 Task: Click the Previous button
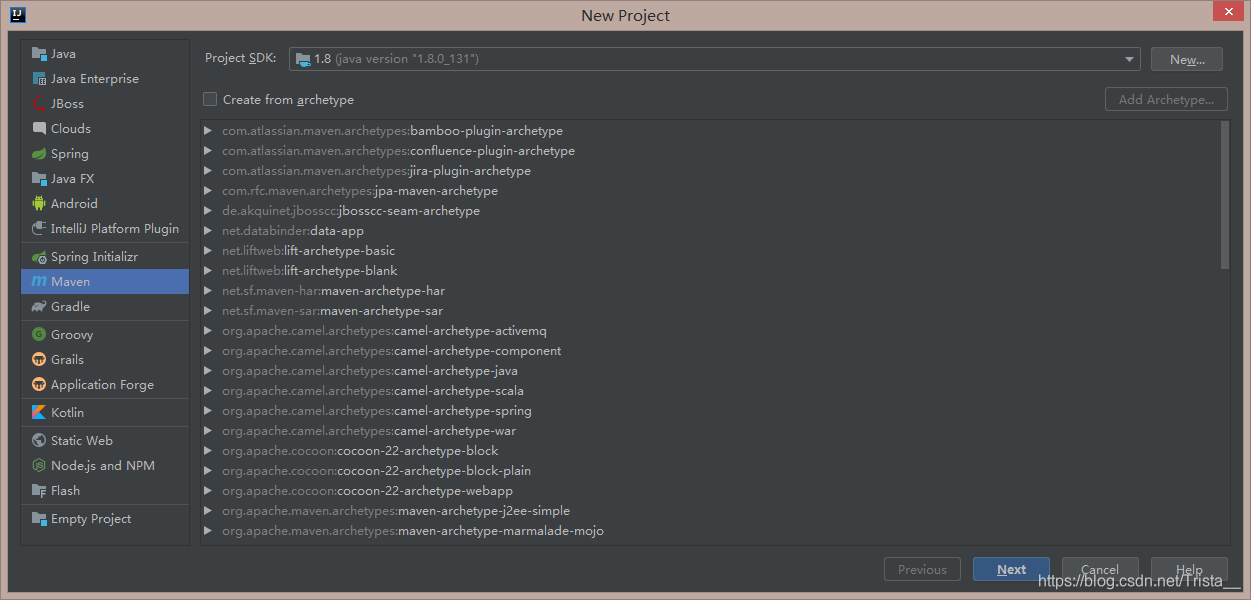[922, 569]
